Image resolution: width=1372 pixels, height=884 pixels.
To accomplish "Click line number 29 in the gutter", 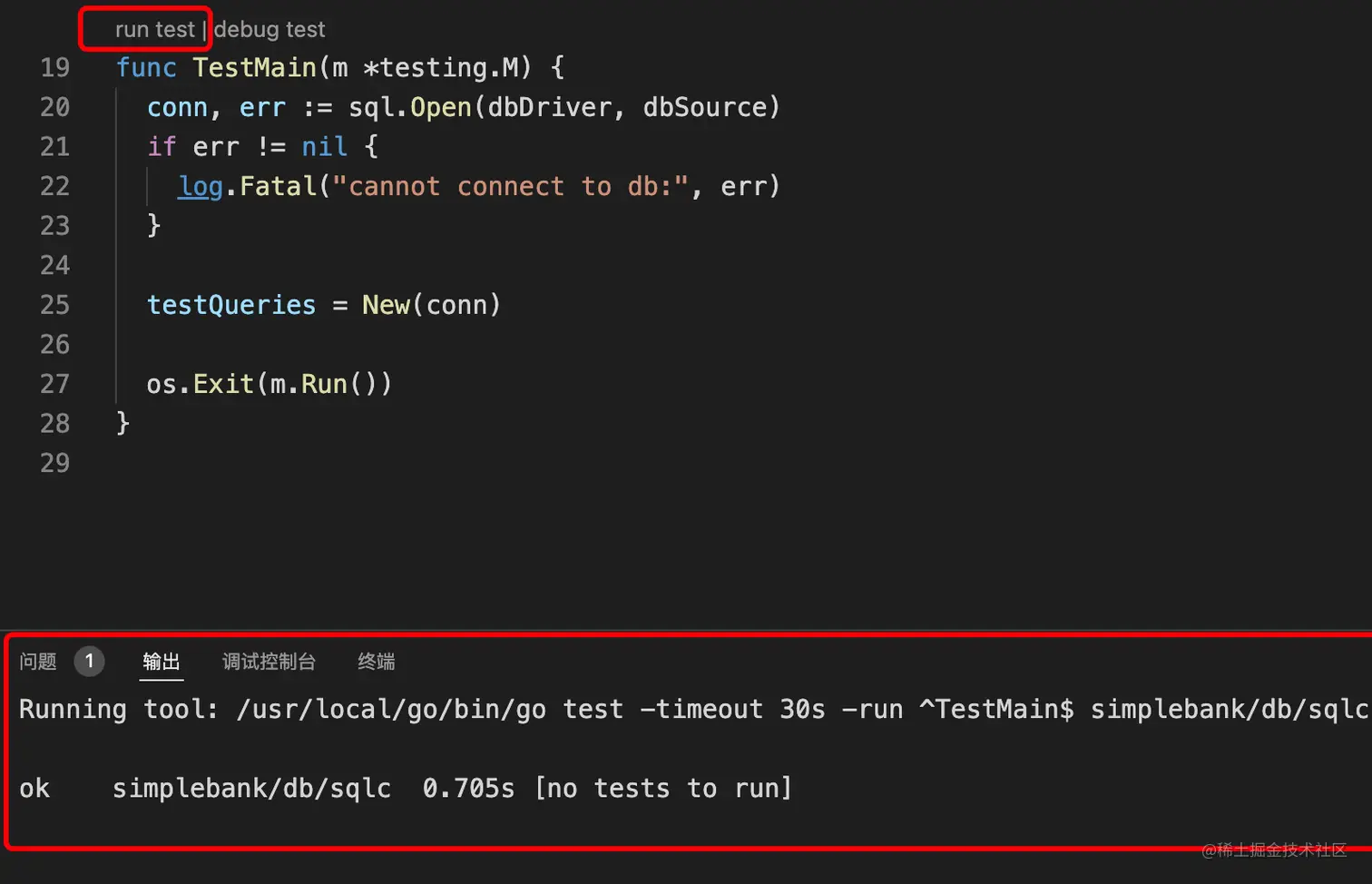I will 54,463.
